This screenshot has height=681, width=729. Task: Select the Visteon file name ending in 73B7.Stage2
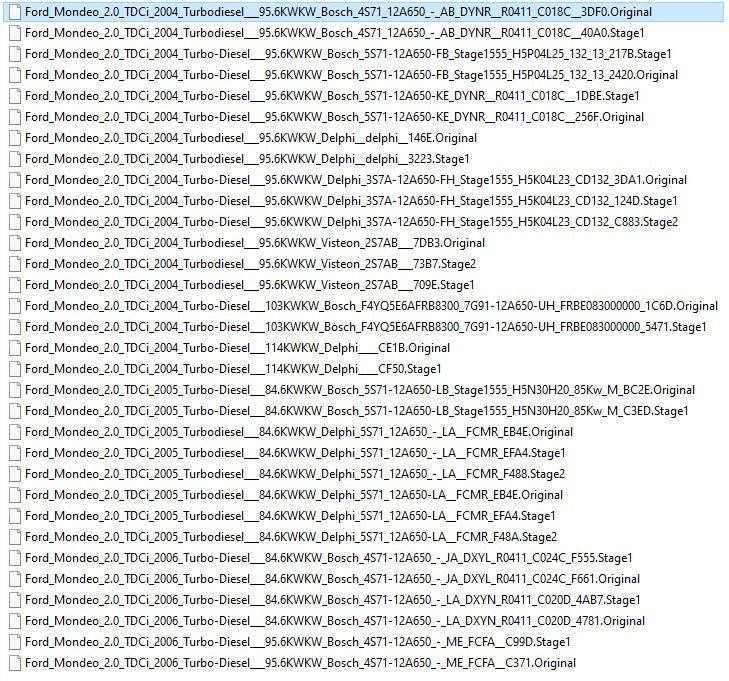[x=250, y=263]
